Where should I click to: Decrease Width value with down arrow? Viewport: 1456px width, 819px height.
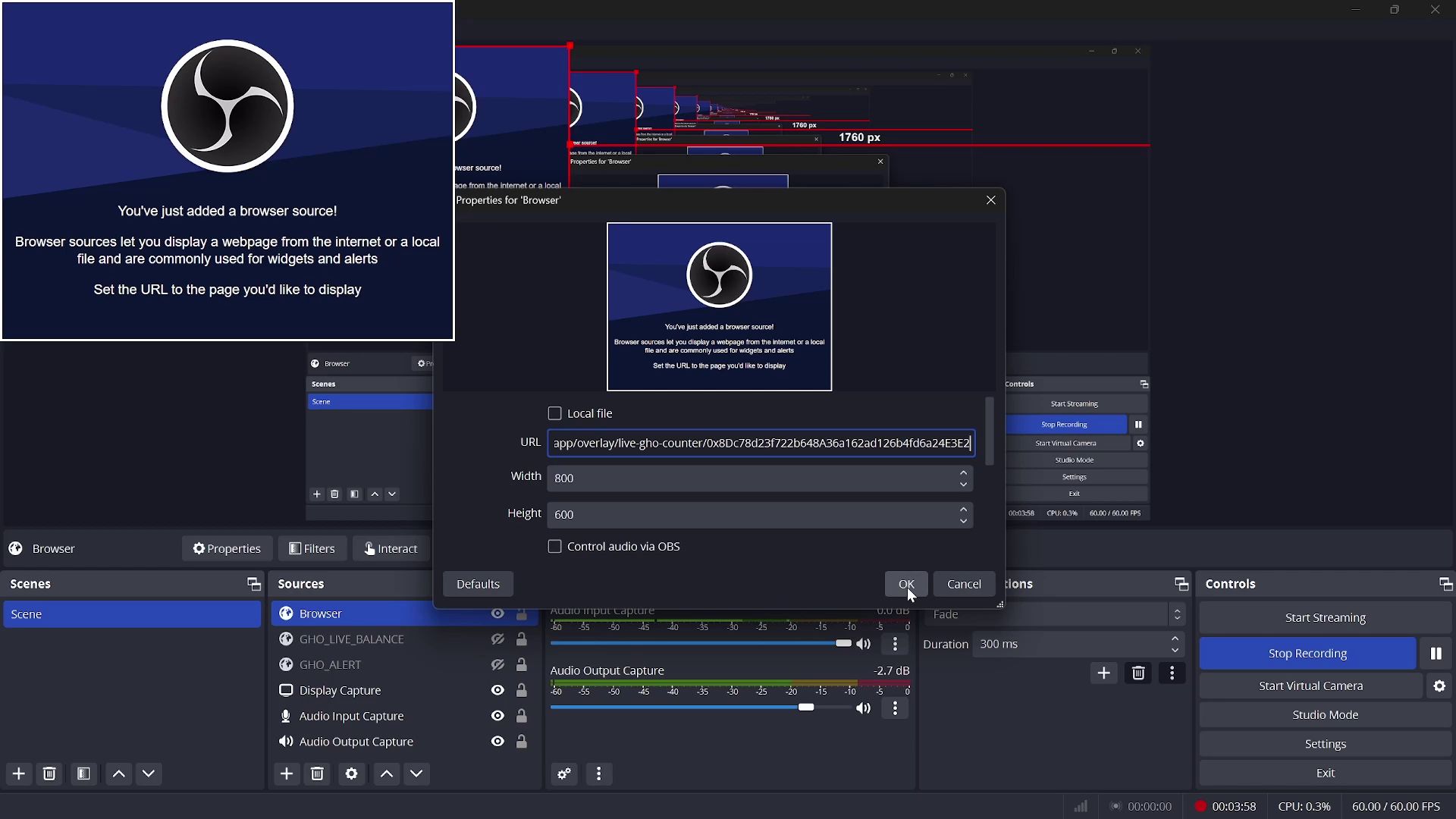tap(963, 485)
